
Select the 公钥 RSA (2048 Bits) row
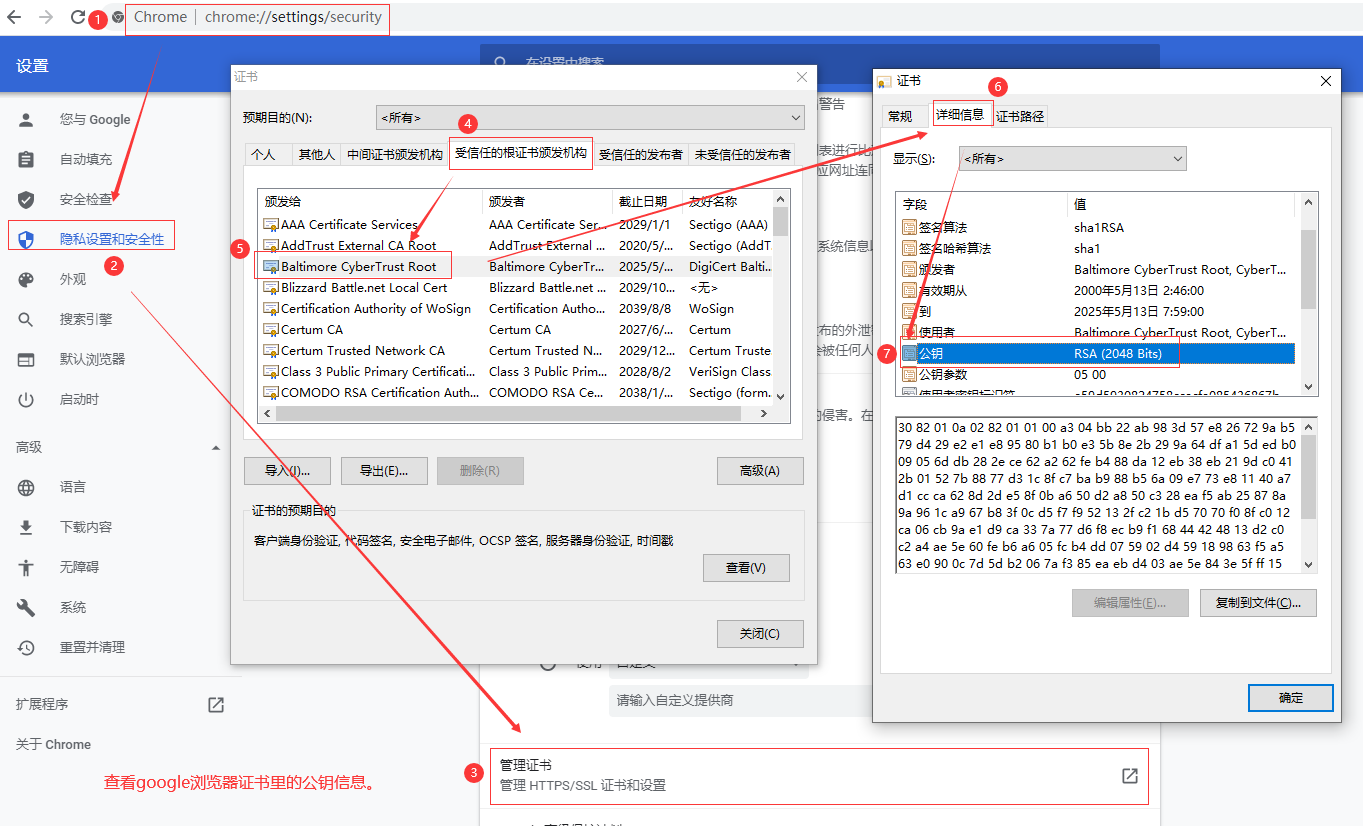tap(1098, 353)
